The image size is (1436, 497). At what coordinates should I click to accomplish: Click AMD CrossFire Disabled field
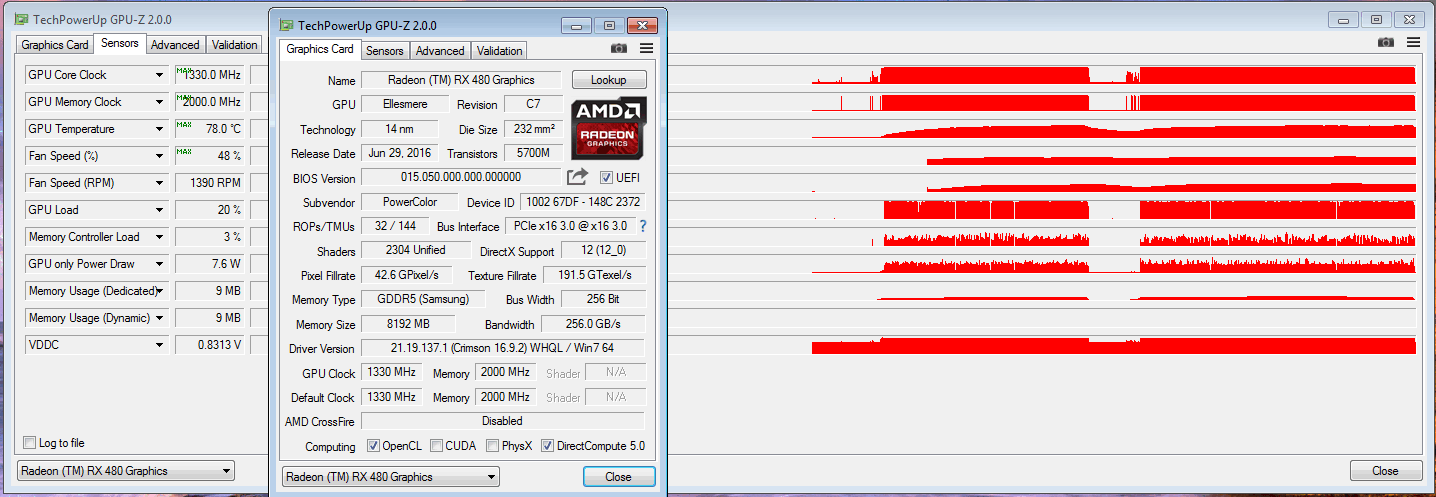click(503, 421)
